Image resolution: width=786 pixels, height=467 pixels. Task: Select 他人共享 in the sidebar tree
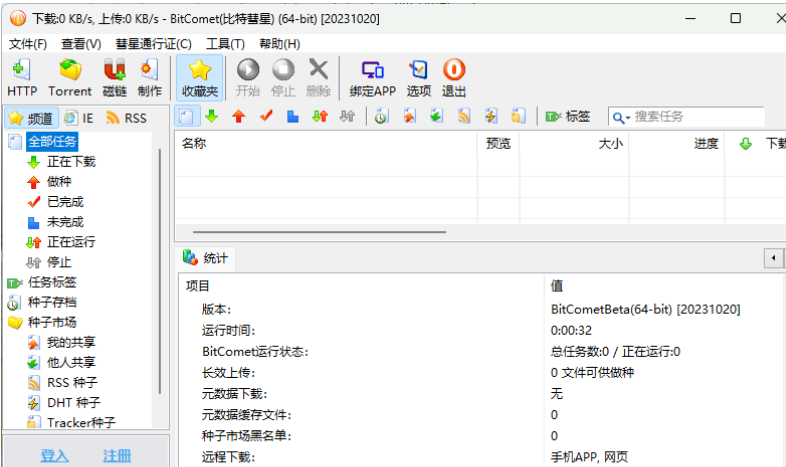(71, 362)
